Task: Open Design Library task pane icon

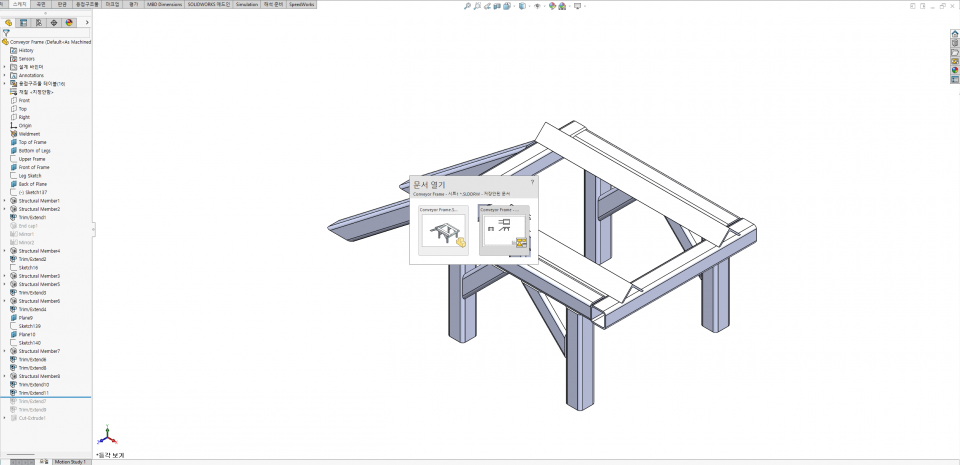Action: click(x=954, y=43)
